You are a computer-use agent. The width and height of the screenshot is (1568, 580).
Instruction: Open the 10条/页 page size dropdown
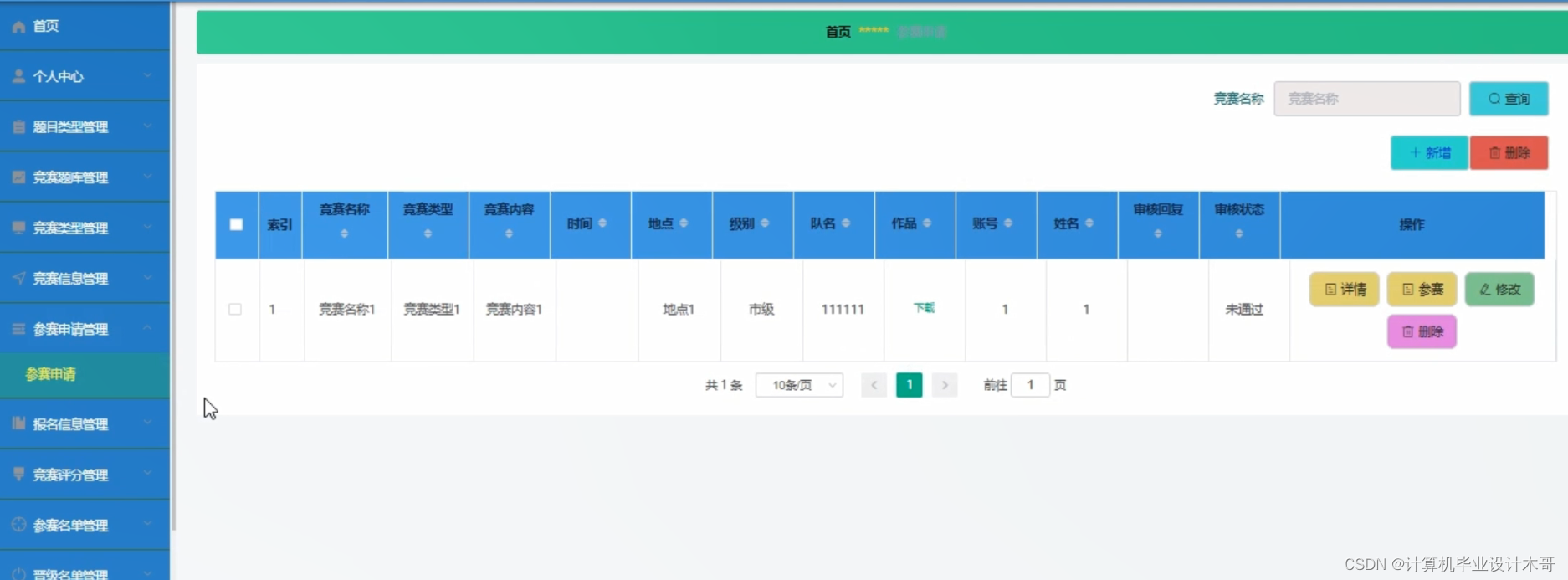pos(799,385)
